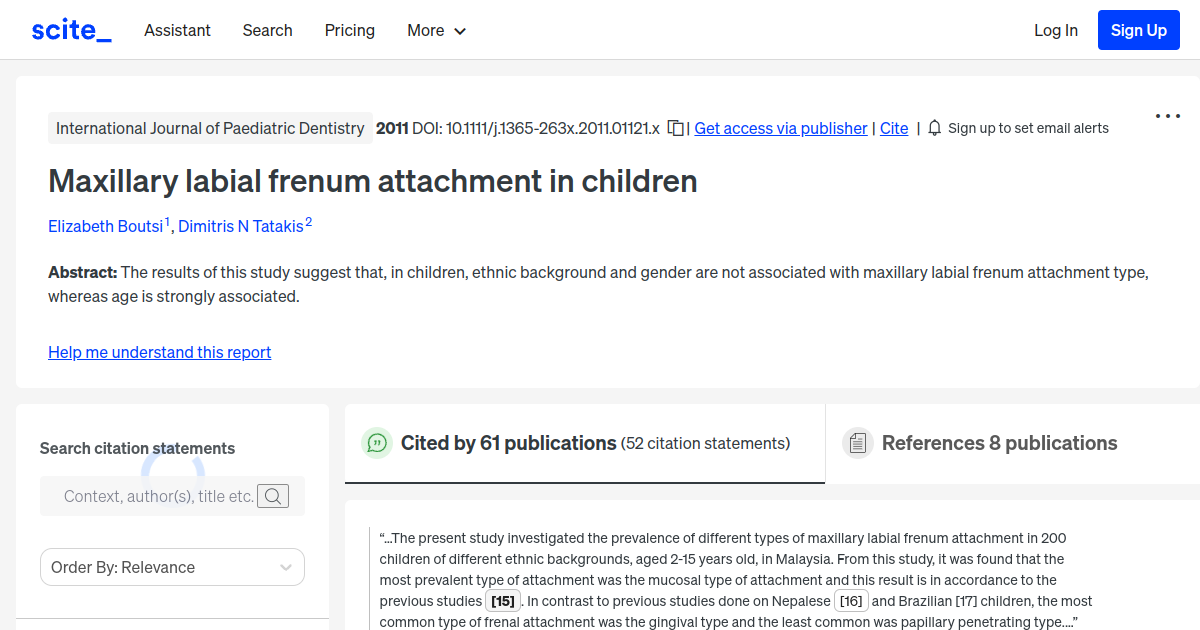
Task: Click the References document icon
Action: pyautogui.click(x=858, y=442)
